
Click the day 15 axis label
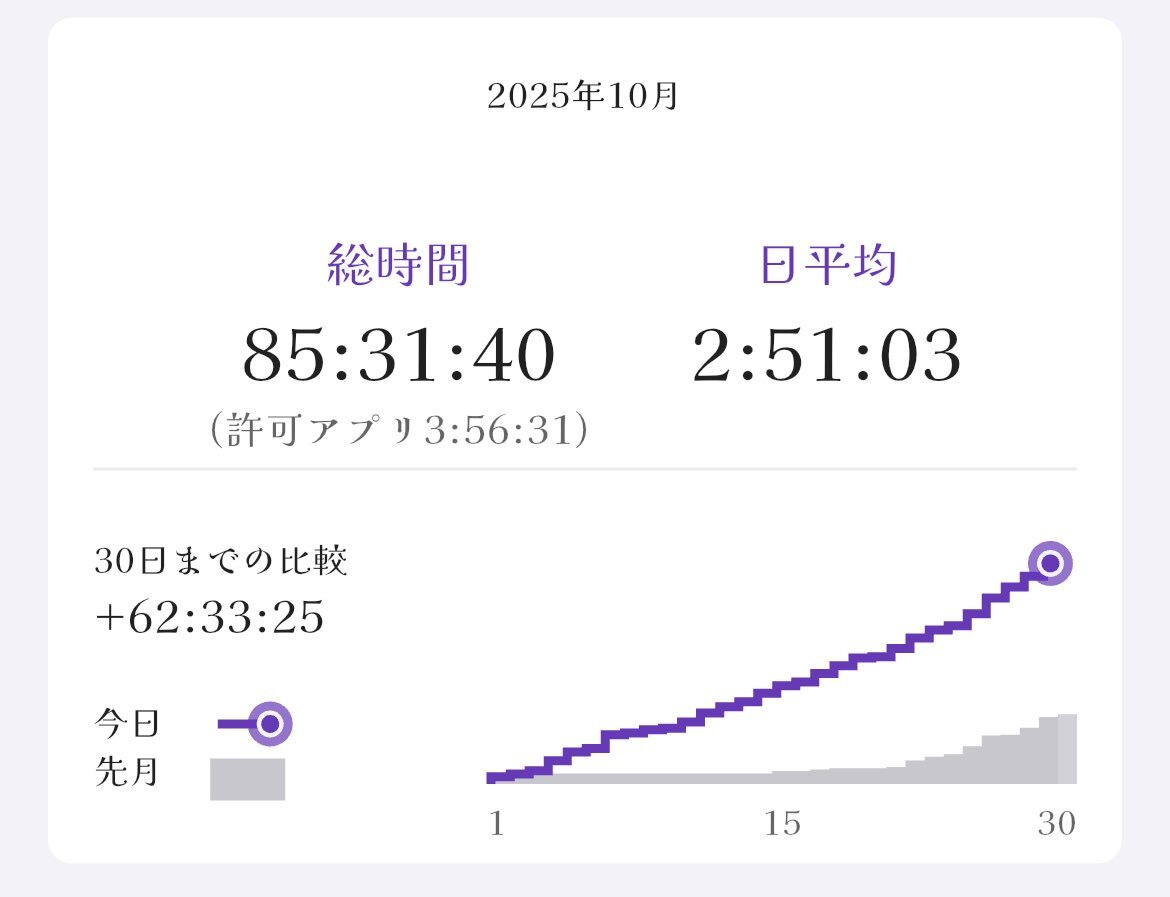pyautogui.click(x=782, y=824)
